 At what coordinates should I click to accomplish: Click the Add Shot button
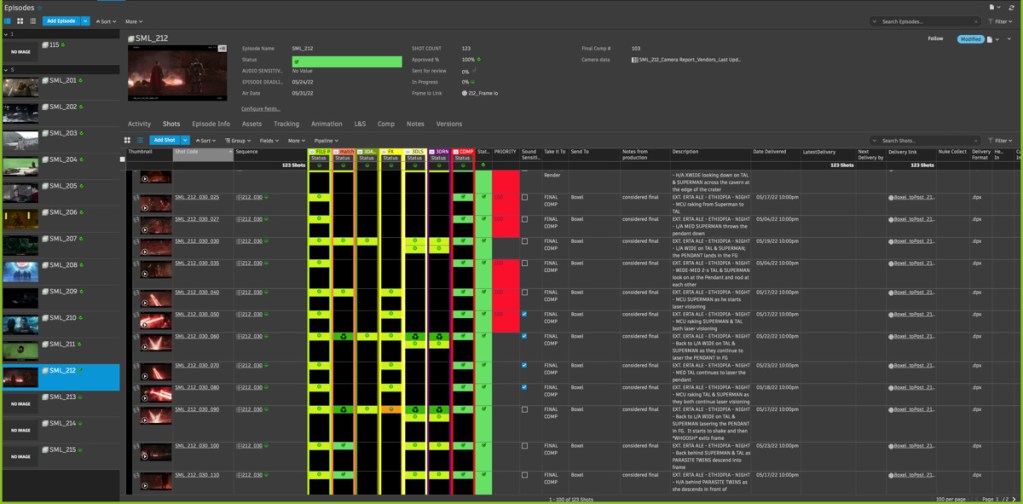[164, 141]
